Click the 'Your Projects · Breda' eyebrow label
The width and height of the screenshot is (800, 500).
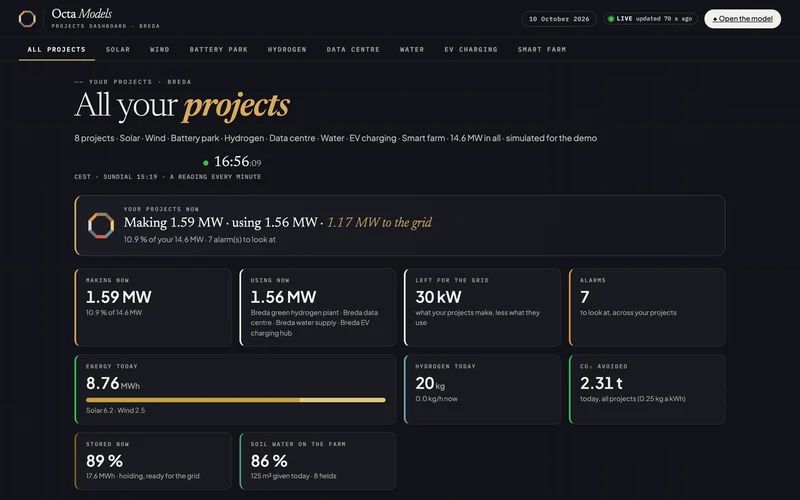coord(133,82)
